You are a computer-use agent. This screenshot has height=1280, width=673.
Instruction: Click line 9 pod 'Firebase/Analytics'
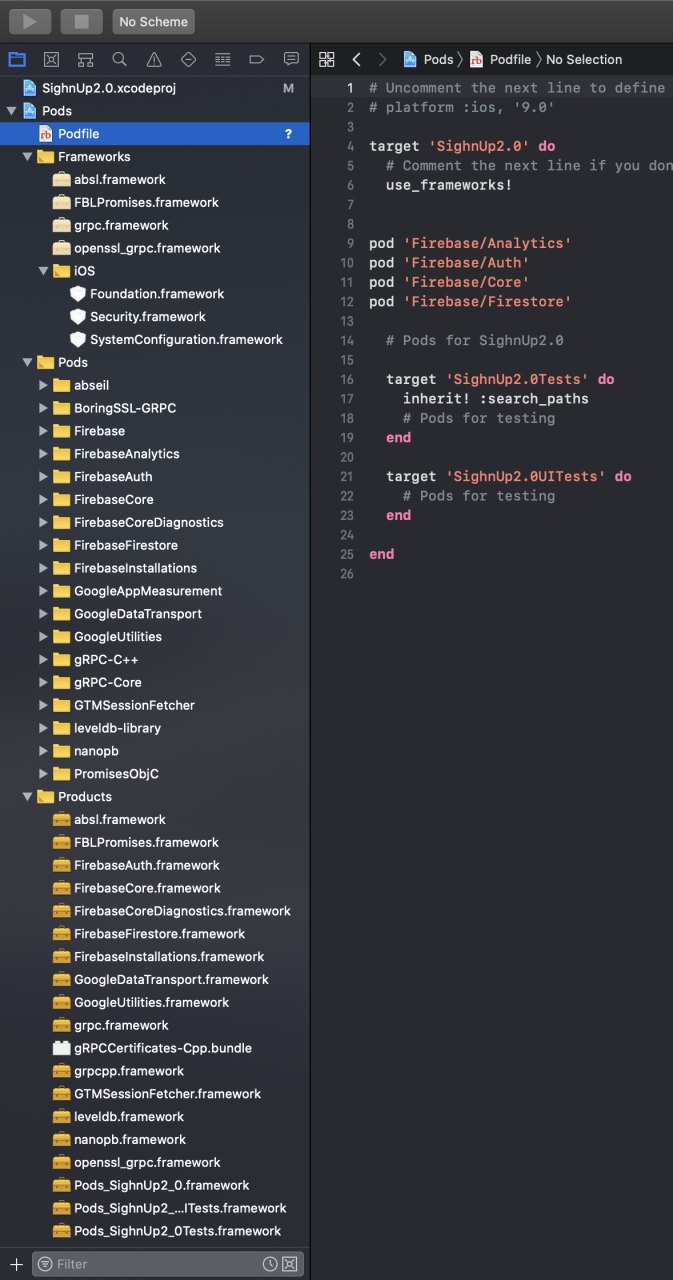470,243
